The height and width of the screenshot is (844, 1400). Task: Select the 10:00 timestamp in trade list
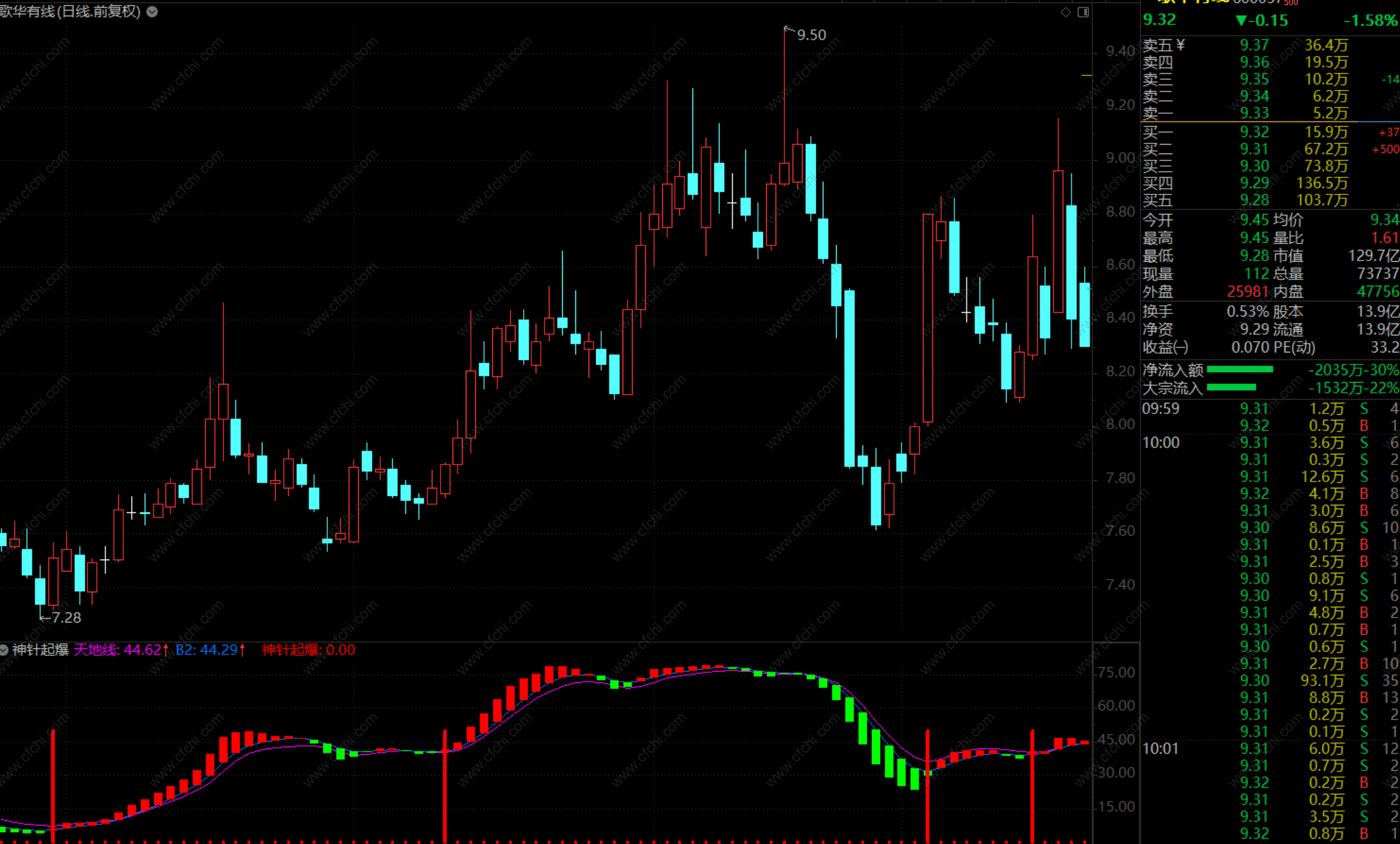(x=1161, y=442)
